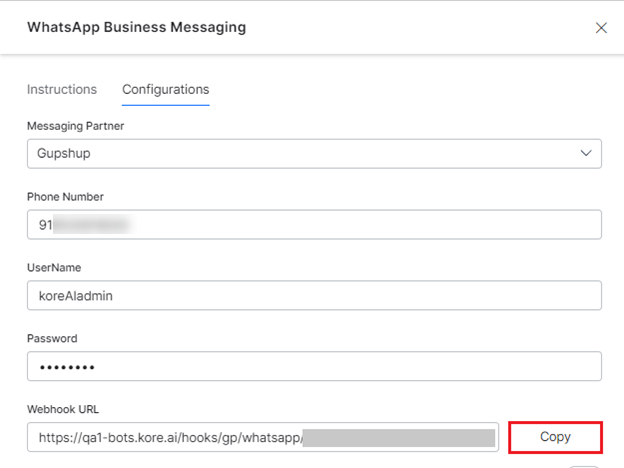
Task: Click the koreAIadmin username text
Action: [x=78, y=296]
